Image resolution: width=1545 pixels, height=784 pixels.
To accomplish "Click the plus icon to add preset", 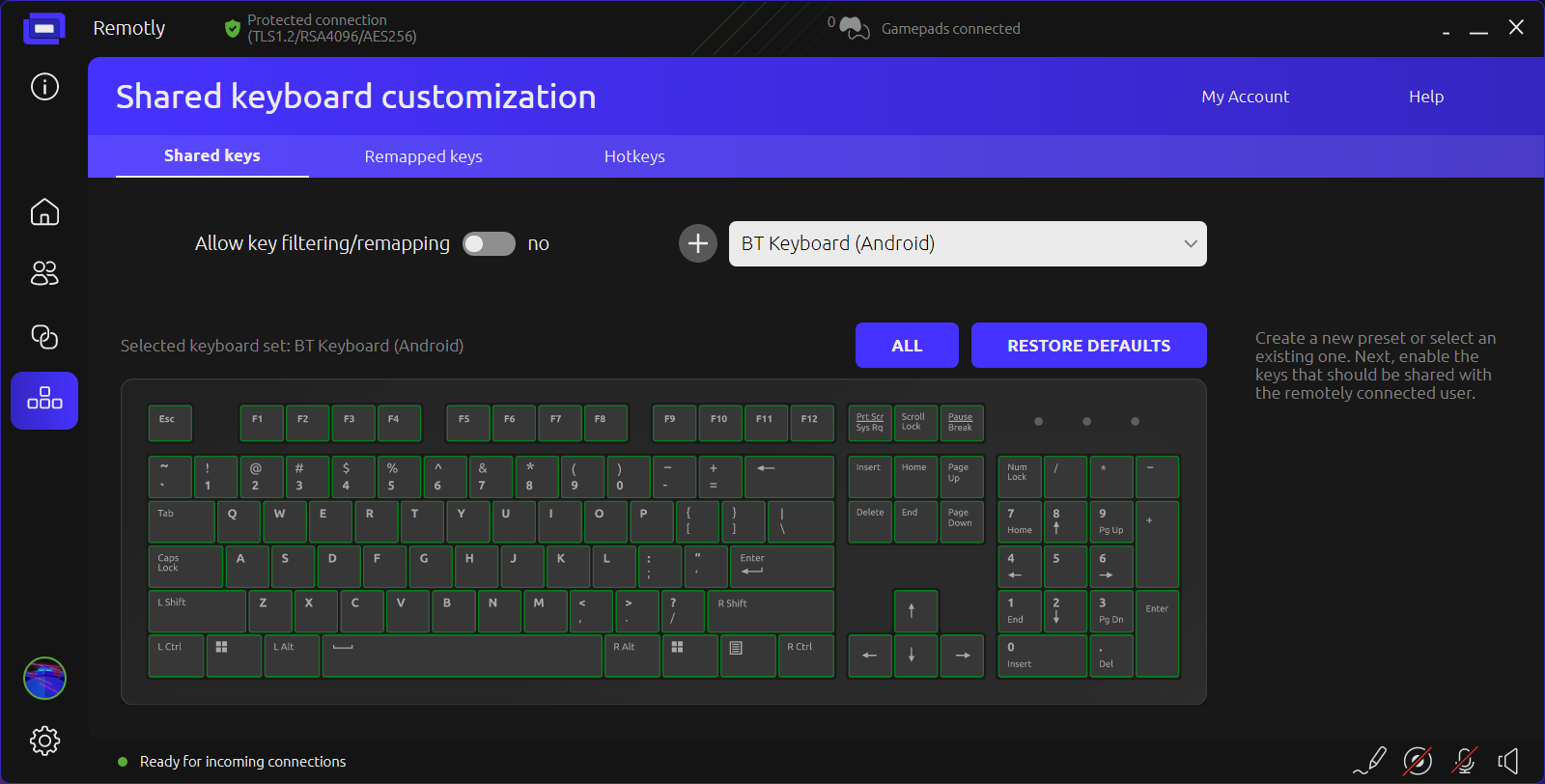I will point(698,243).
